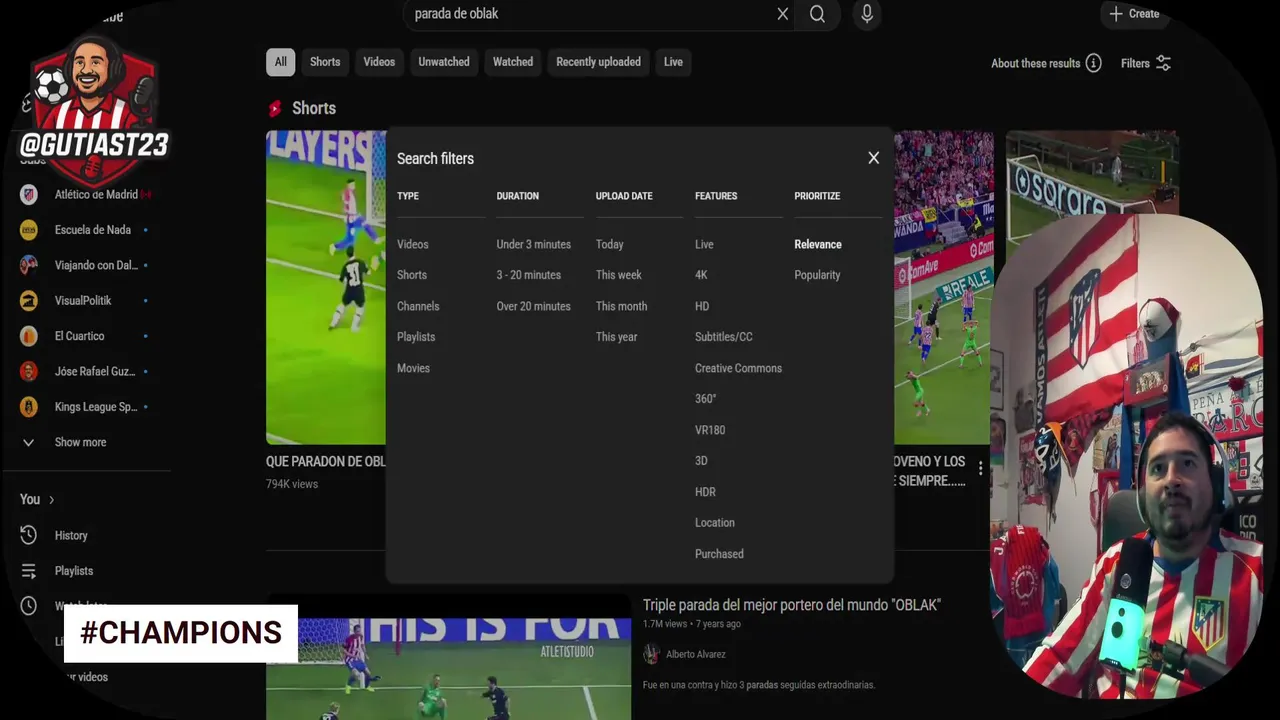Open VisualPolitik channel avatar

[x=29, y=300]
